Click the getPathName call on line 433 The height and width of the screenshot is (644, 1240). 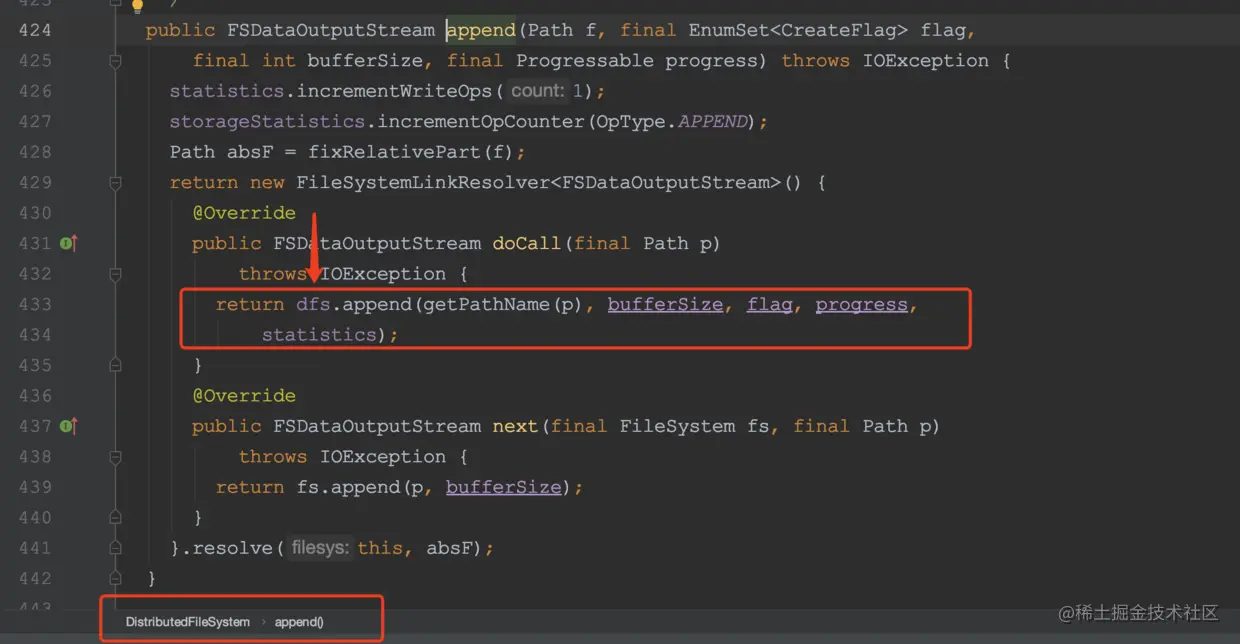click(486, 304)
